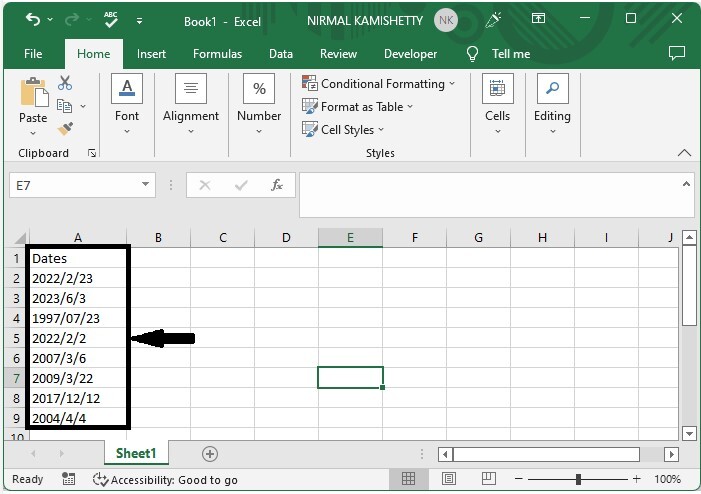Click the Coming Soon megaphone icon

coord(494,20)
